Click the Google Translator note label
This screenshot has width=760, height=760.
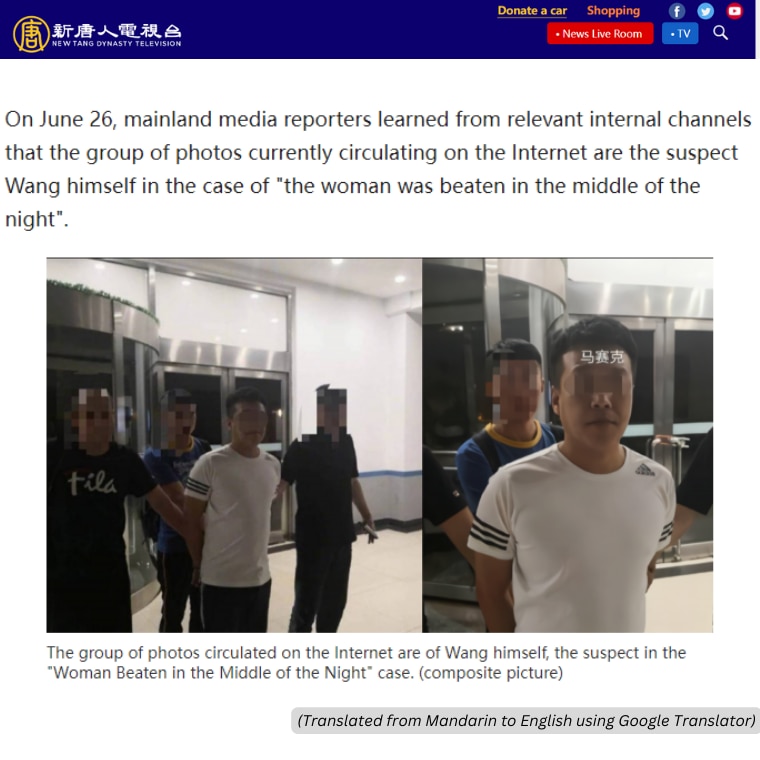[x=525, y=720]
